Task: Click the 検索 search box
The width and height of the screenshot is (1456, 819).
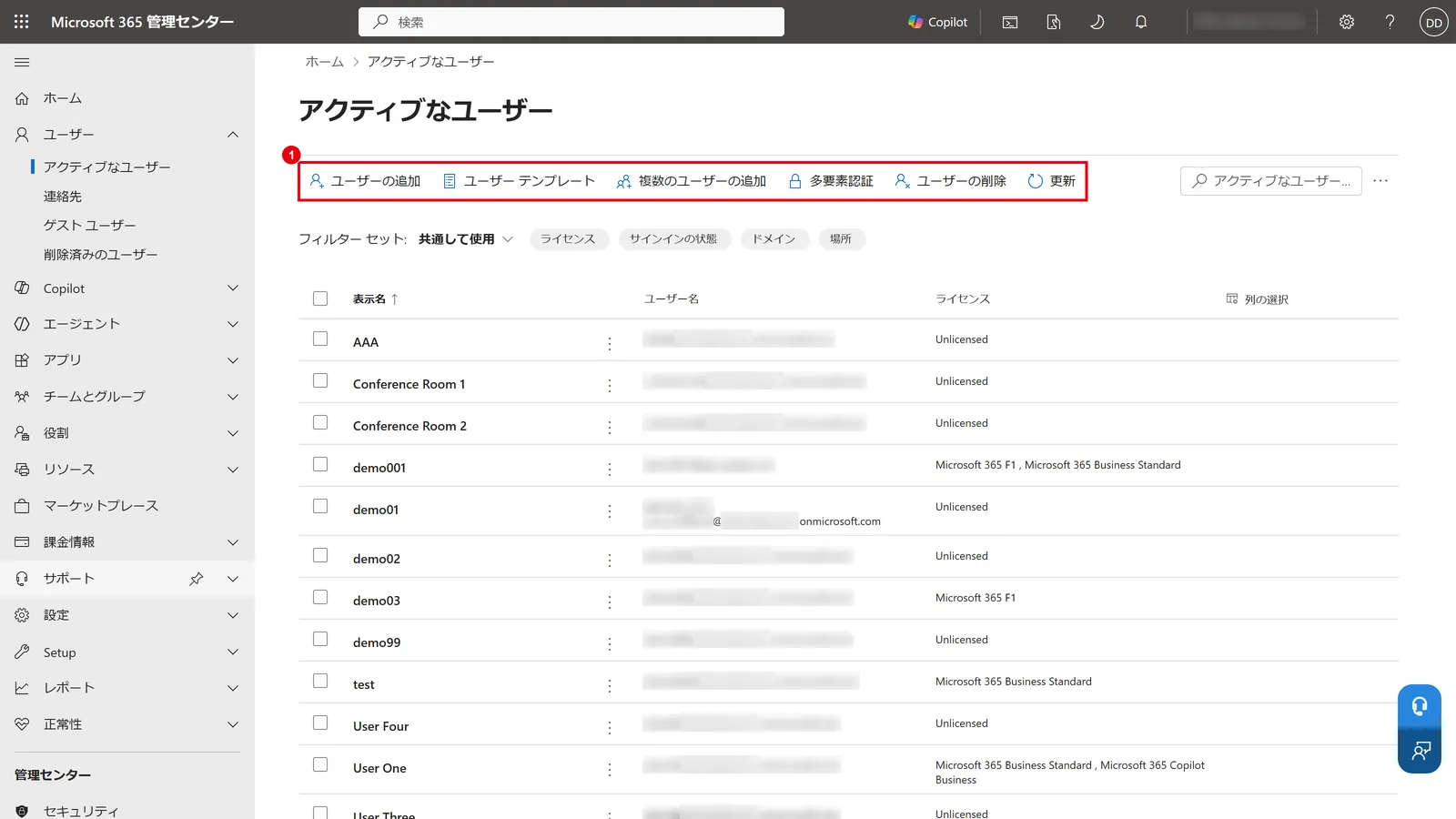Action: point(571,22)
